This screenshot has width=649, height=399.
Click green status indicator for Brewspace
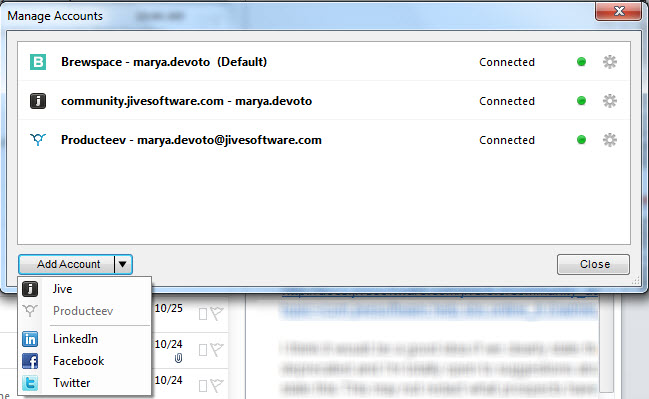(581, 62)
